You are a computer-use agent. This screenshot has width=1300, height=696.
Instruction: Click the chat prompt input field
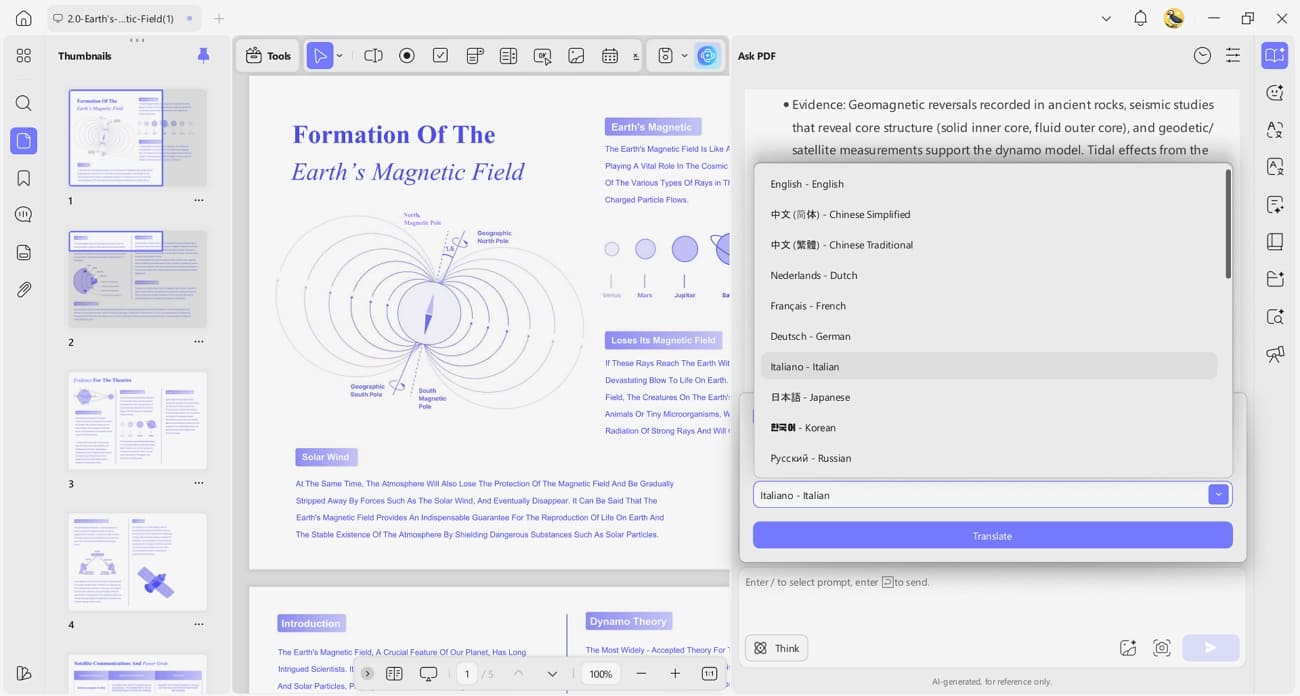(x=992, y=600)
